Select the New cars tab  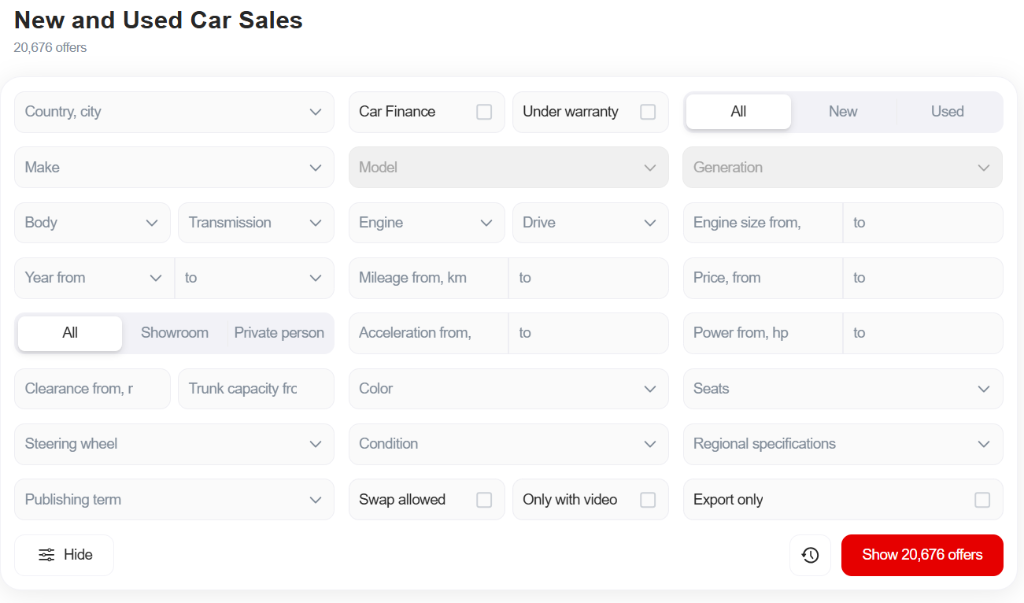843,112
